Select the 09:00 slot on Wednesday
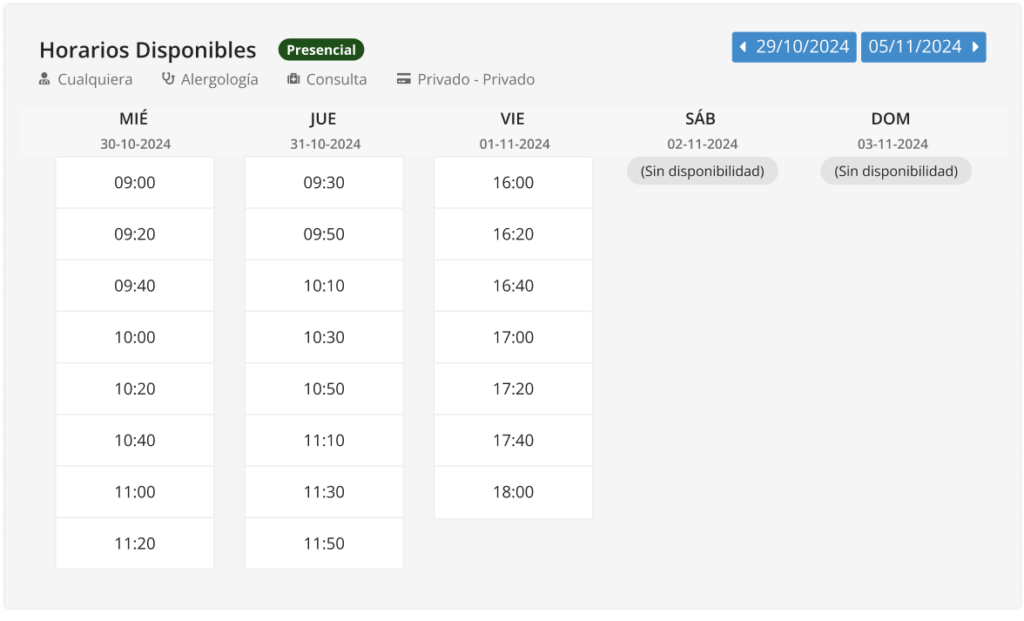Screen dimensions: 1024x621 135,183
